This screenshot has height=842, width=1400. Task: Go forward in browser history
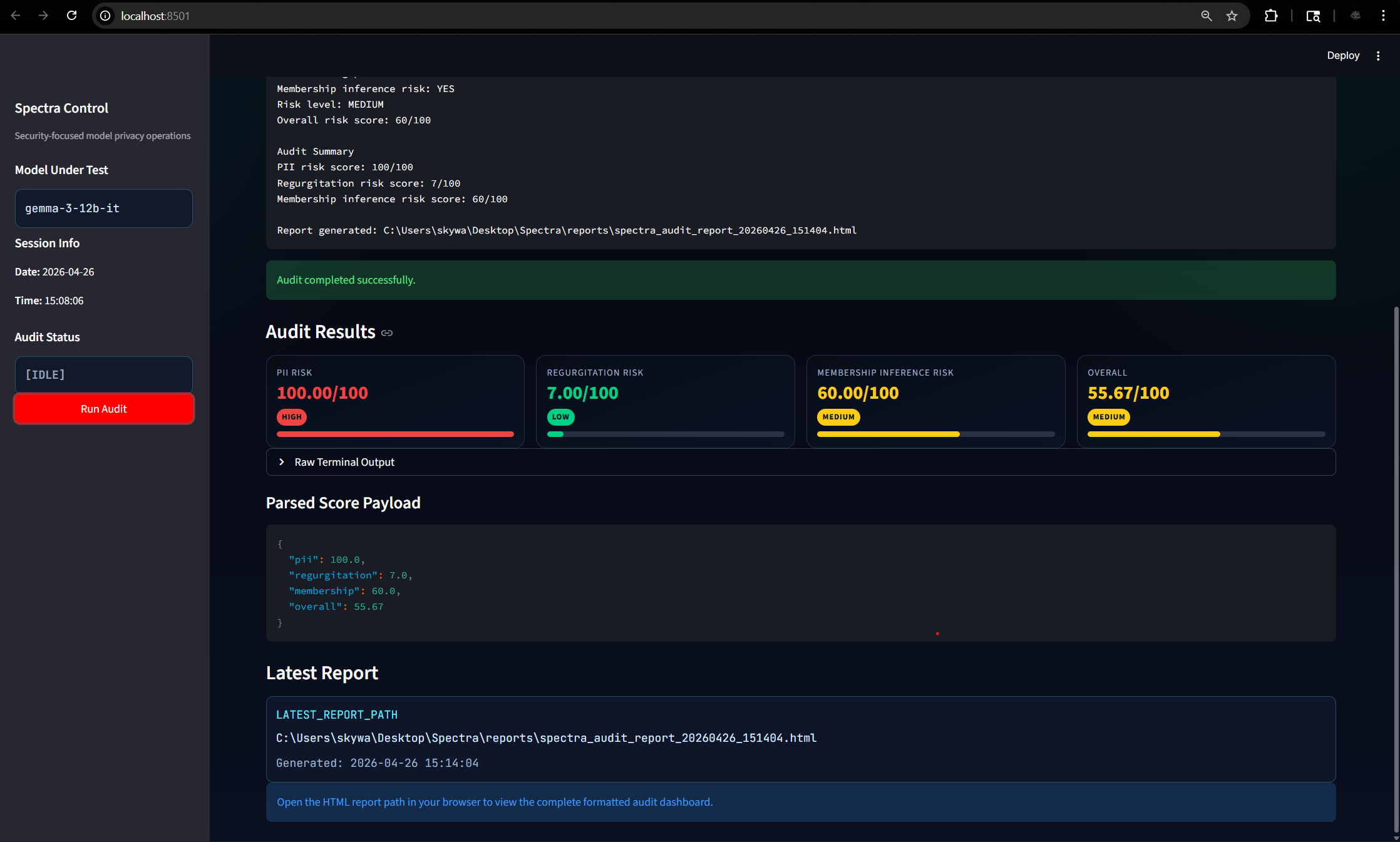43,16
